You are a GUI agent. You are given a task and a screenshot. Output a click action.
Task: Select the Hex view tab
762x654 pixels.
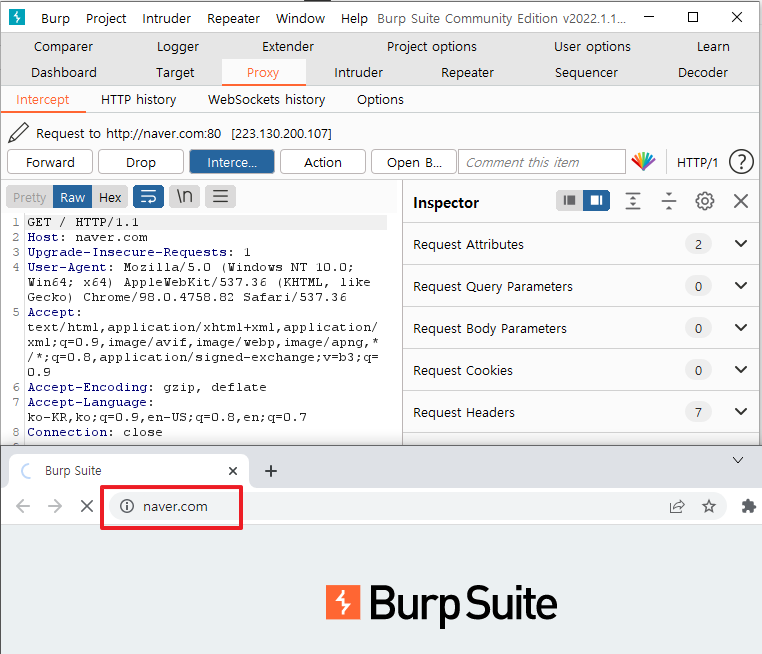pyautogui.click(x=110, y=197)
